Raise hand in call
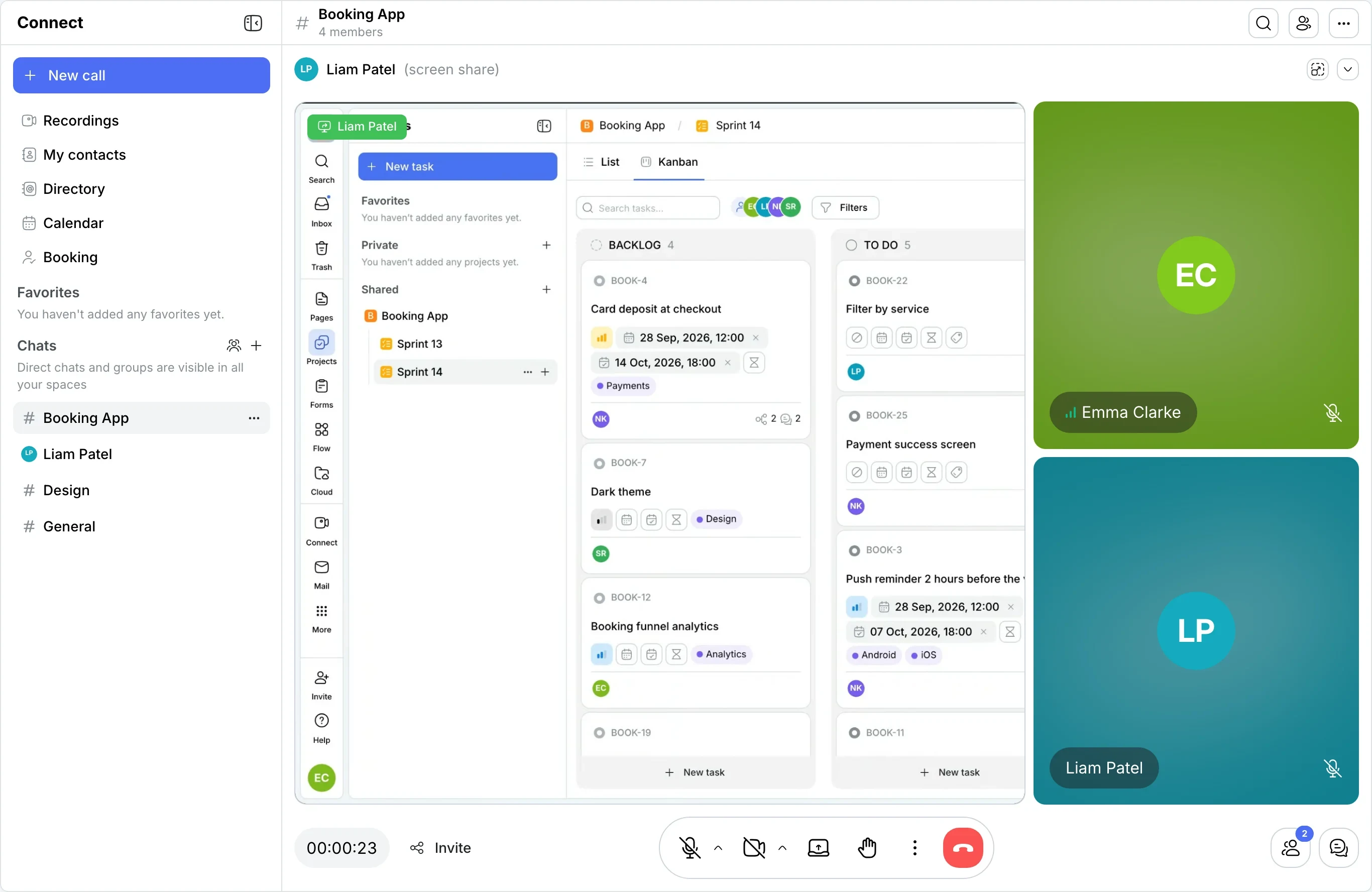This screenshot has width=1372, height=892. [x=866, y=848]
